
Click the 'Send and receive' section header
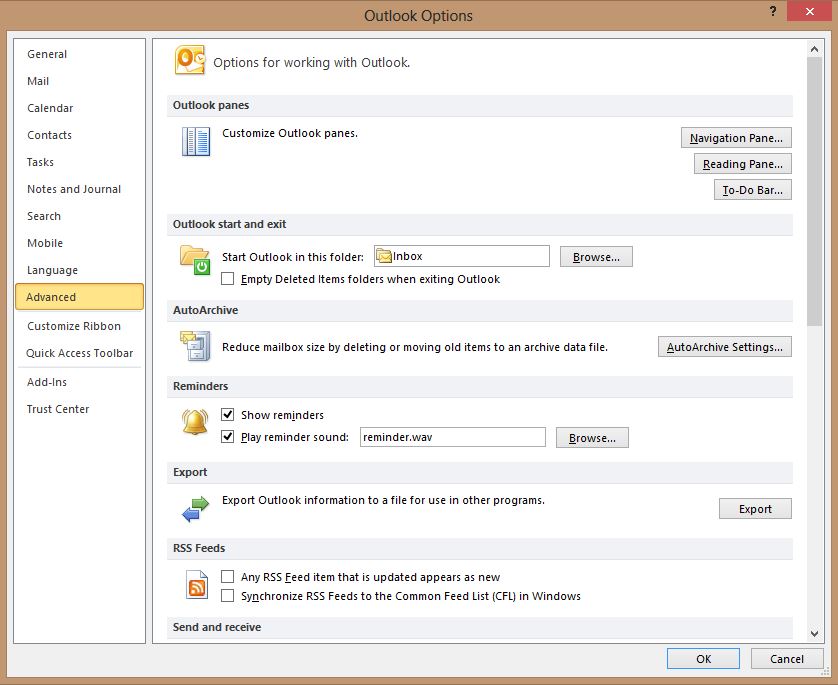pos(217,627)
